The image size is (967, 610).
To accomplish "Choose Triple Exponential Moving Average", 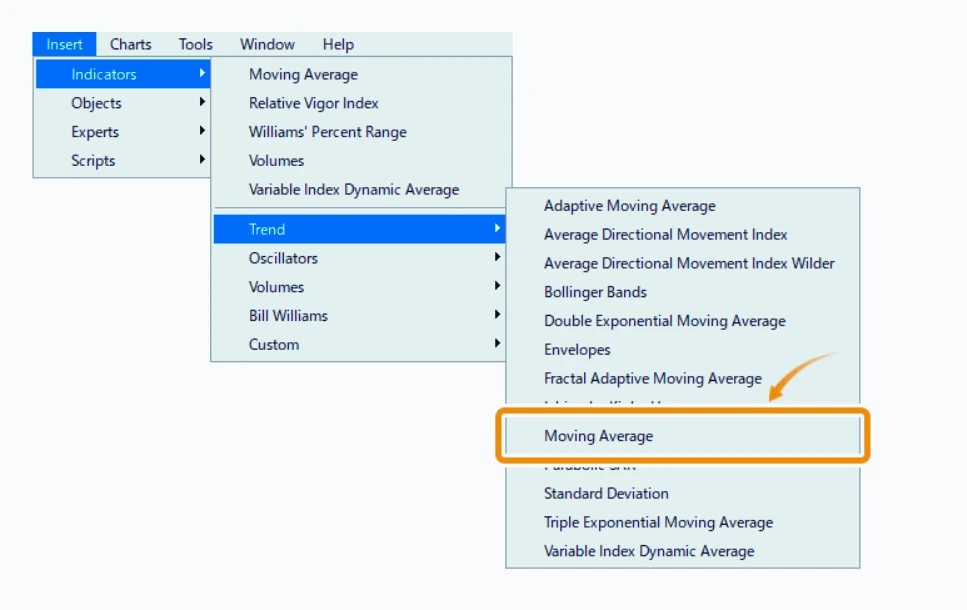I will 658,522.
